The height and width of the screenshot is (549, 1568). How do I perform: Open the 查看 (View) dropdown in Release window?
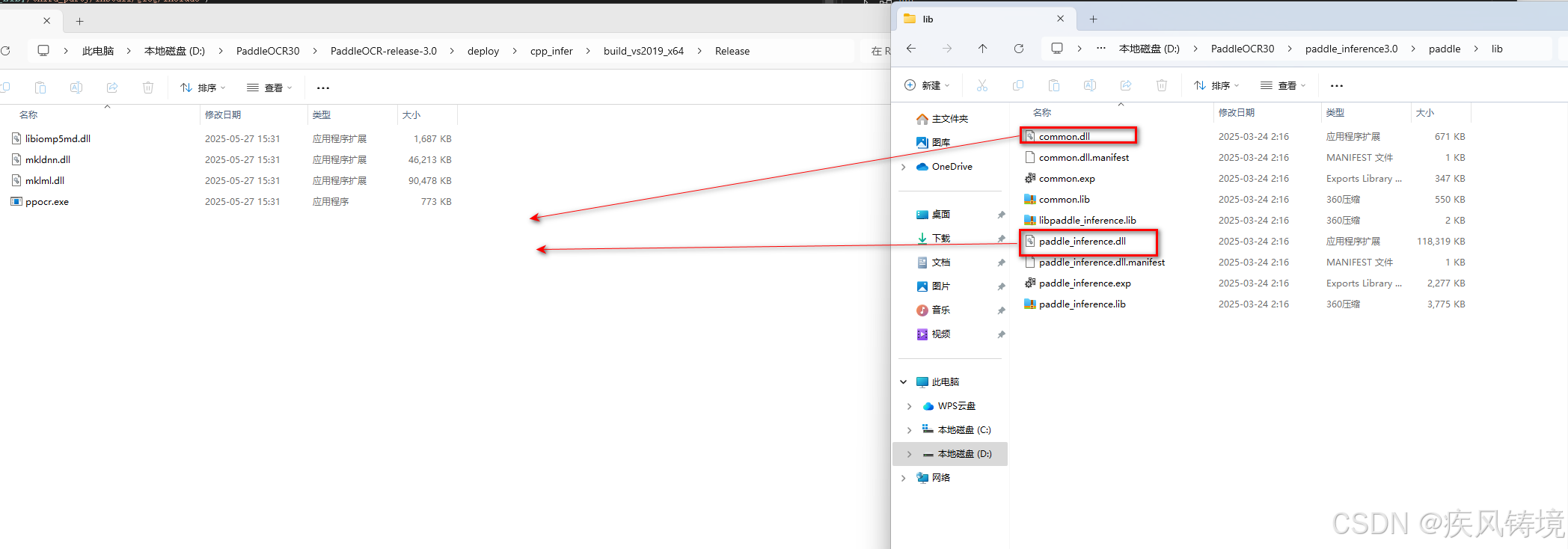click(x=269, y=88)
